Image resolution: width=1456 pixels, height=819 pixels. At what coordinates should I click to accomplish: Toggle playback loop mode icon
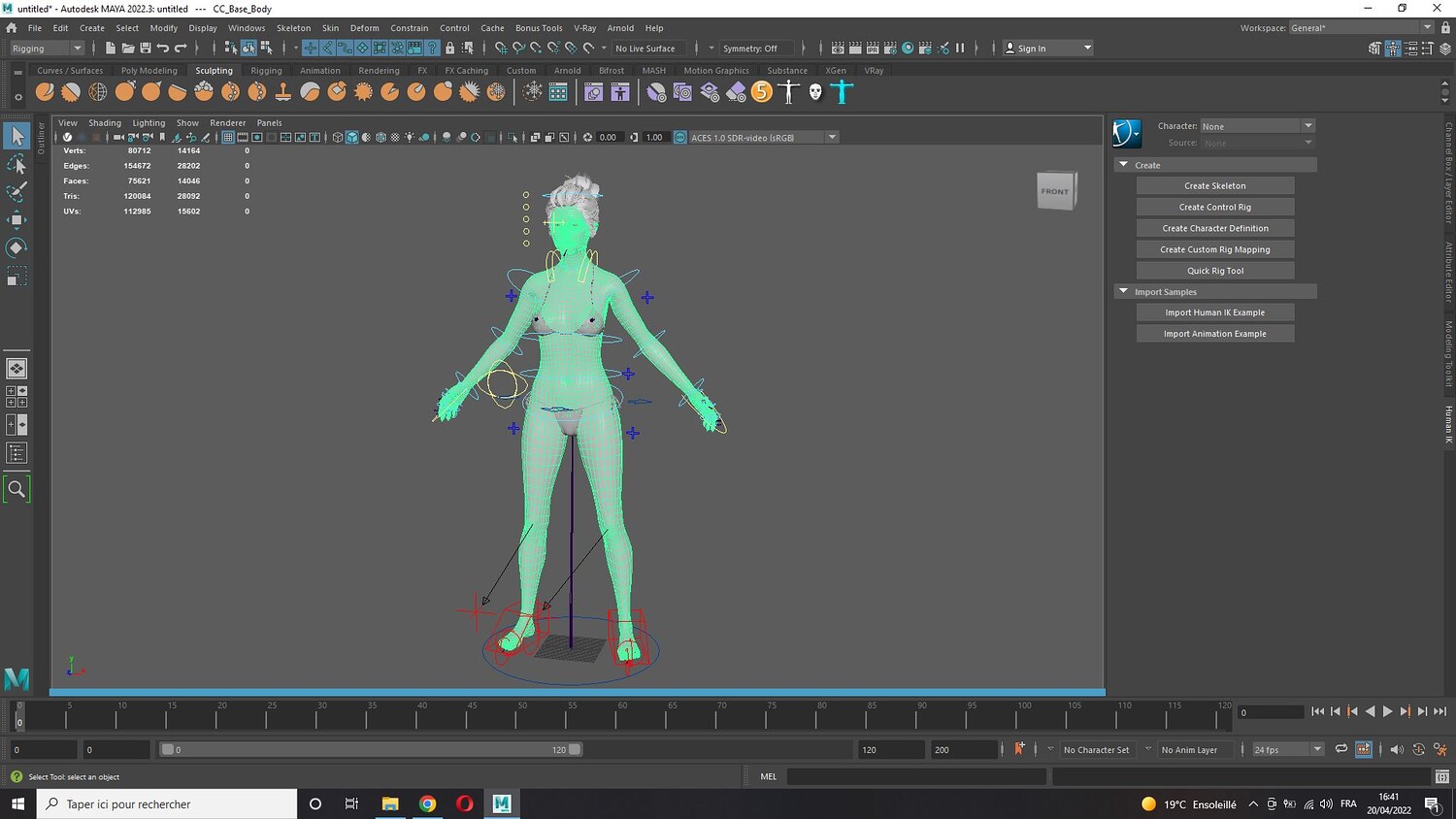click(1341, 749)
